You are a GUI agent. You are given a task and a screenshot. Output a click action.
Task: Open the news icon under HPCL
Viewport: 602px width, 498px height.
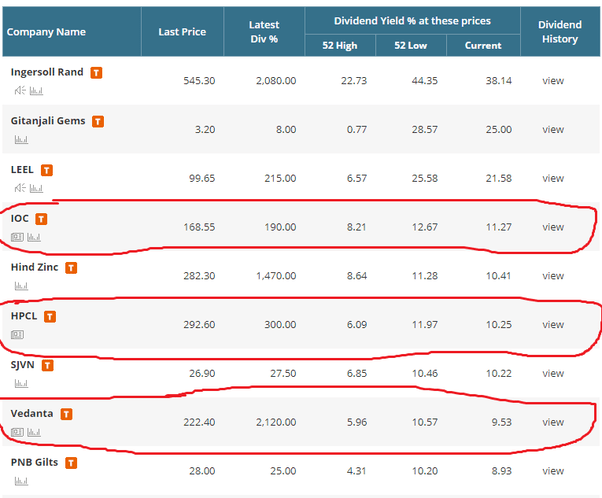17,334
